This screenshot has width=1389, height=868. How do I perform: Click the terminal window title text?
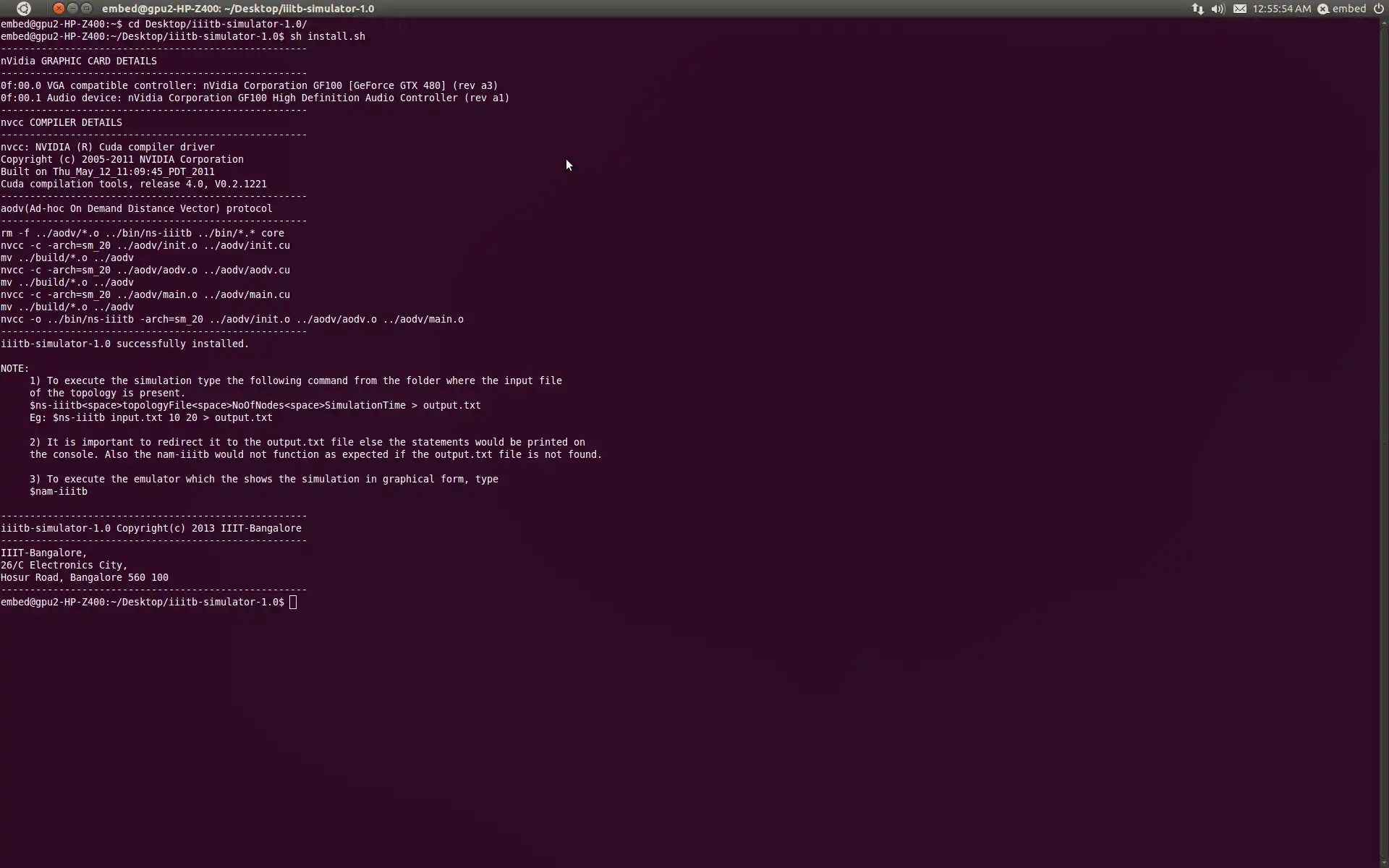point(238,9)
